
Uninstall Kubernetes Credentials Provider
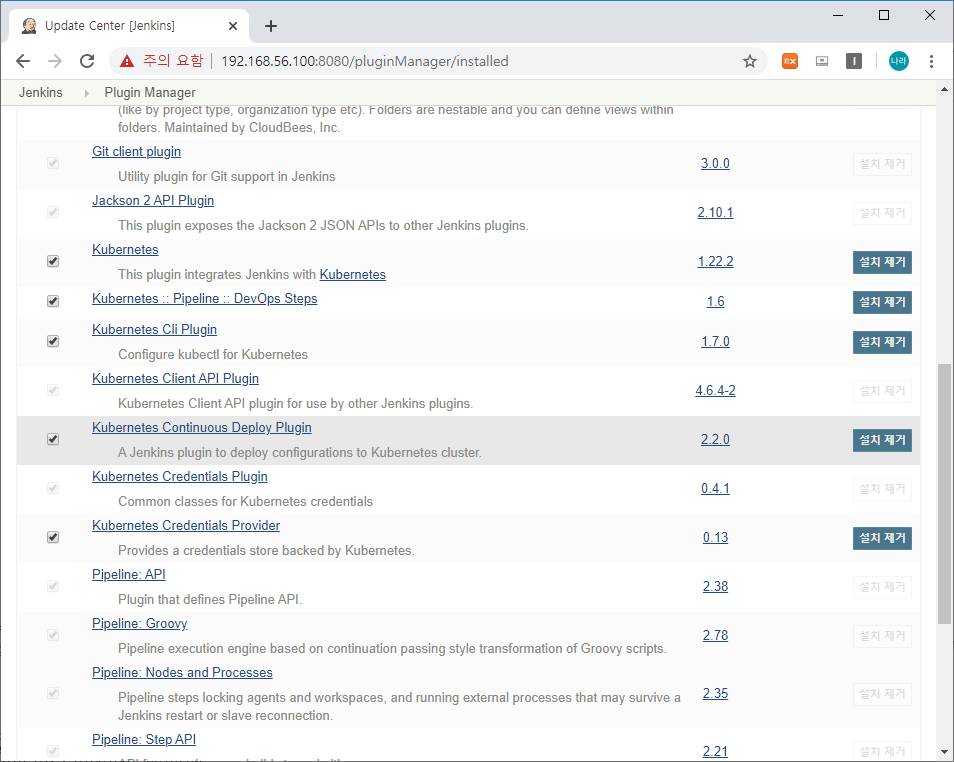[x=882, y=538]
